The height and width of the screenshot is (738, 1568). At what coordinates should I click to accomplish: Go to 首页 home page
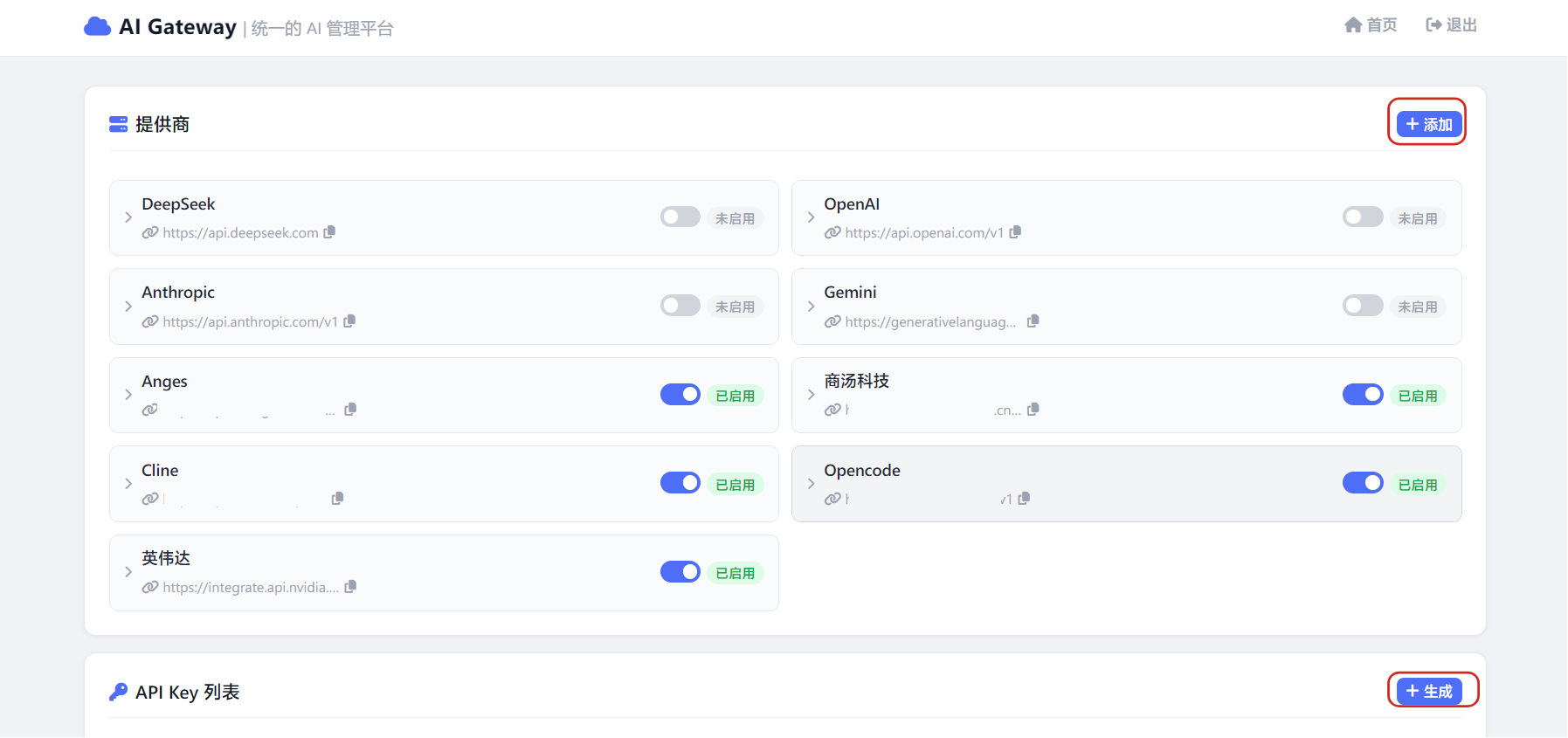pyautogui.click(x=1371, y=25)
